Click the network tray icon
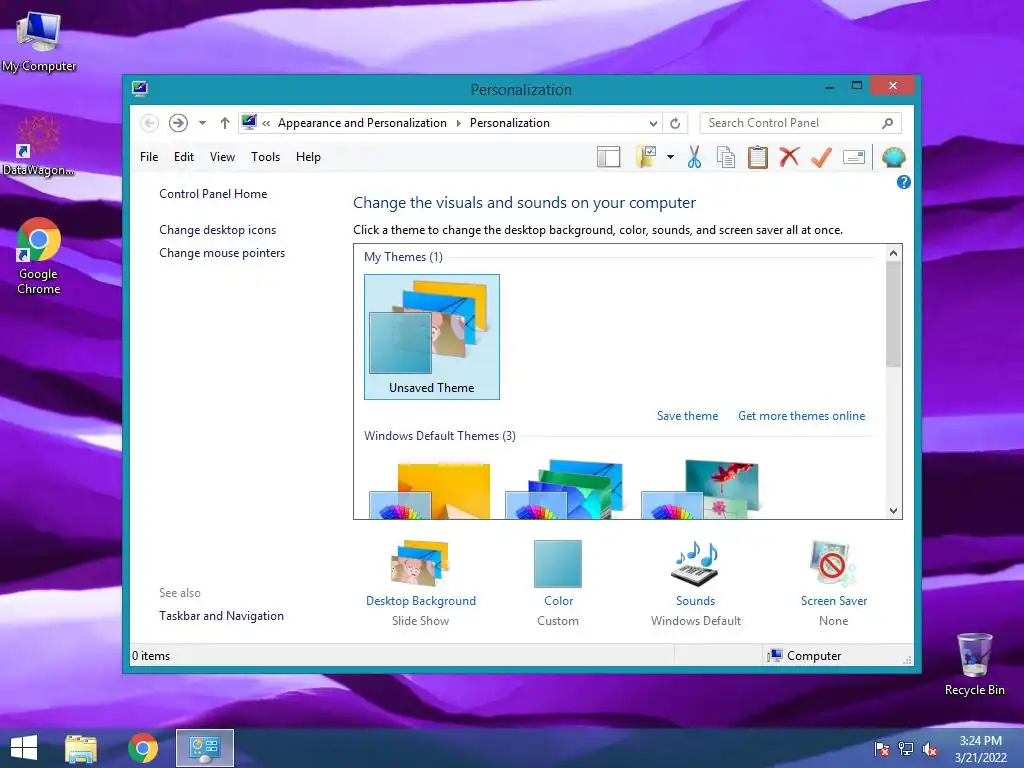1024x768 pixels. (x=906, y=749)
